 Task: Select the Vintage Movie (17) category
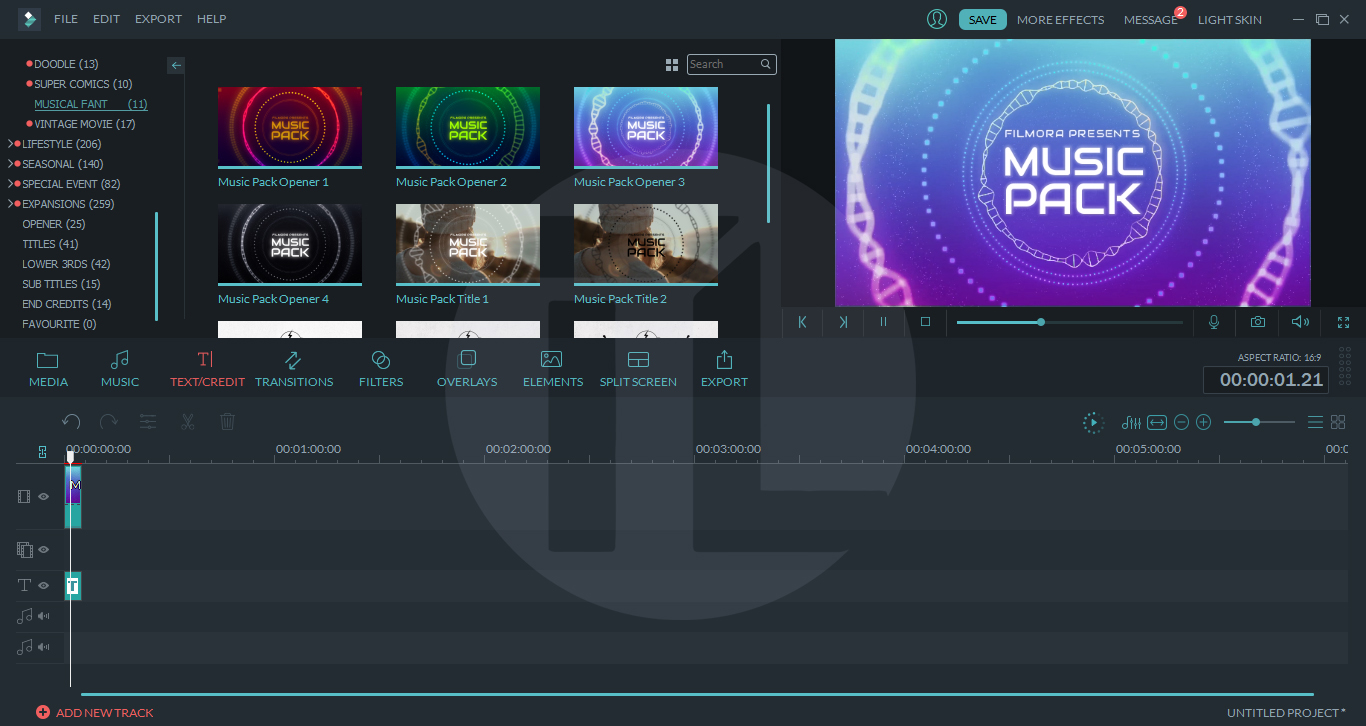click(x=85, y=124)
